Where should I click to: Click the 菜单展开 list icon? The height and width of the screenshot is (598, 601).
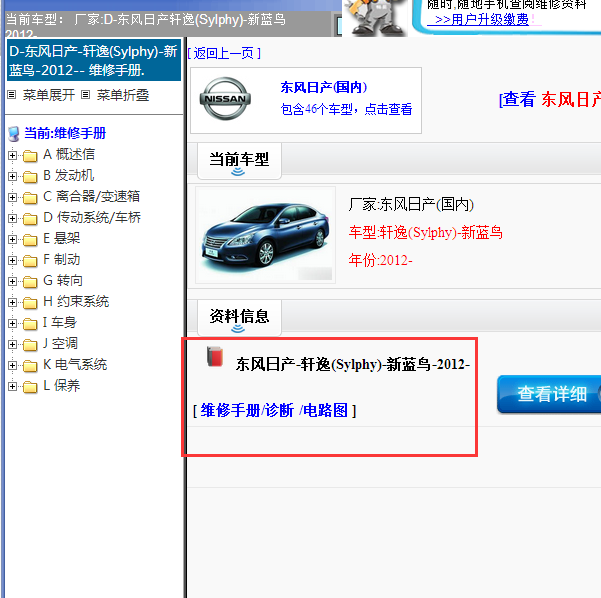click(x=12, y=94)
